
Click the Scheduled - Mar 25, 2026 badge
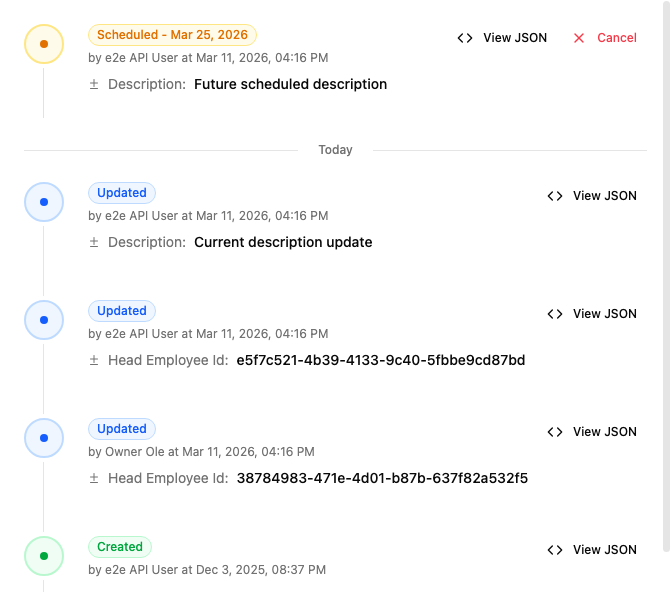[x=172, y=35]
